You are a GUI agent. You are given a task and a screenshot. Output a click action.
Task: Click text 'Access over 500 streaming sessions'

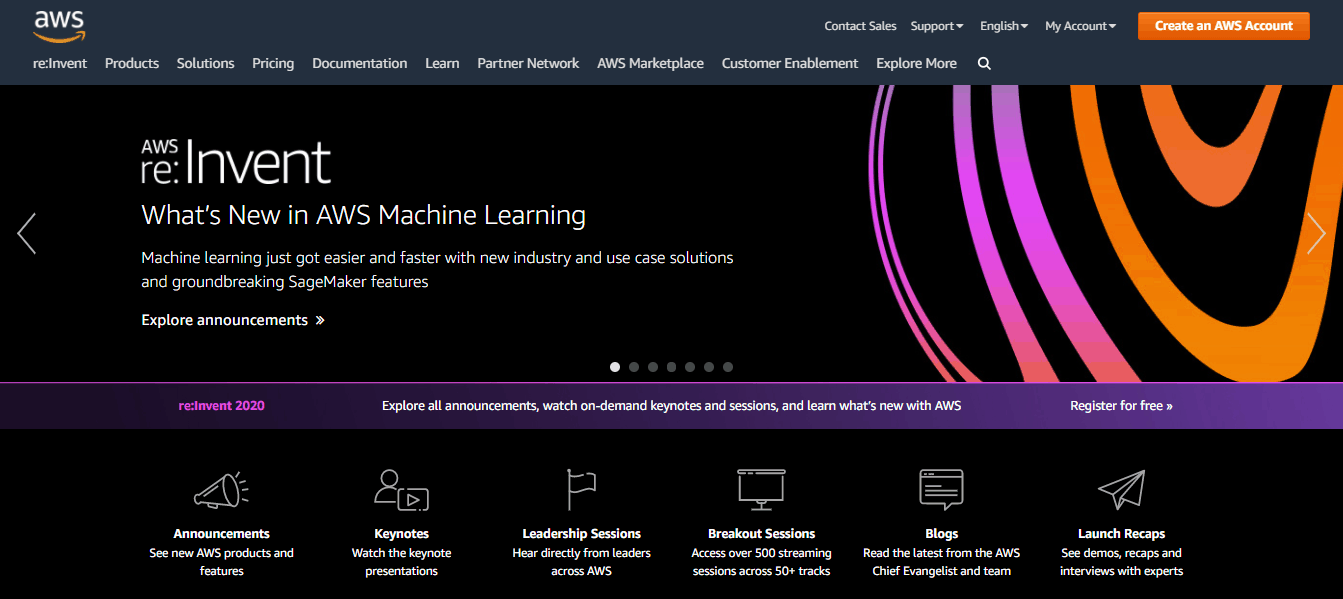pyautogui.click(x=762, y=562)
